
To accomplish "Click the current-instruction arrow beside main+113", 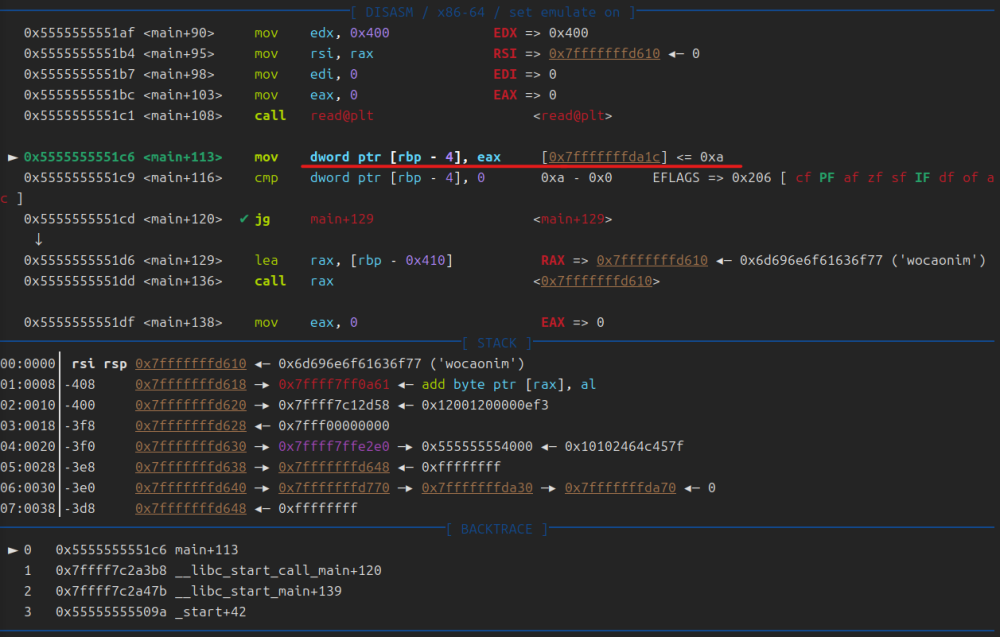I will tap(13, 157).
